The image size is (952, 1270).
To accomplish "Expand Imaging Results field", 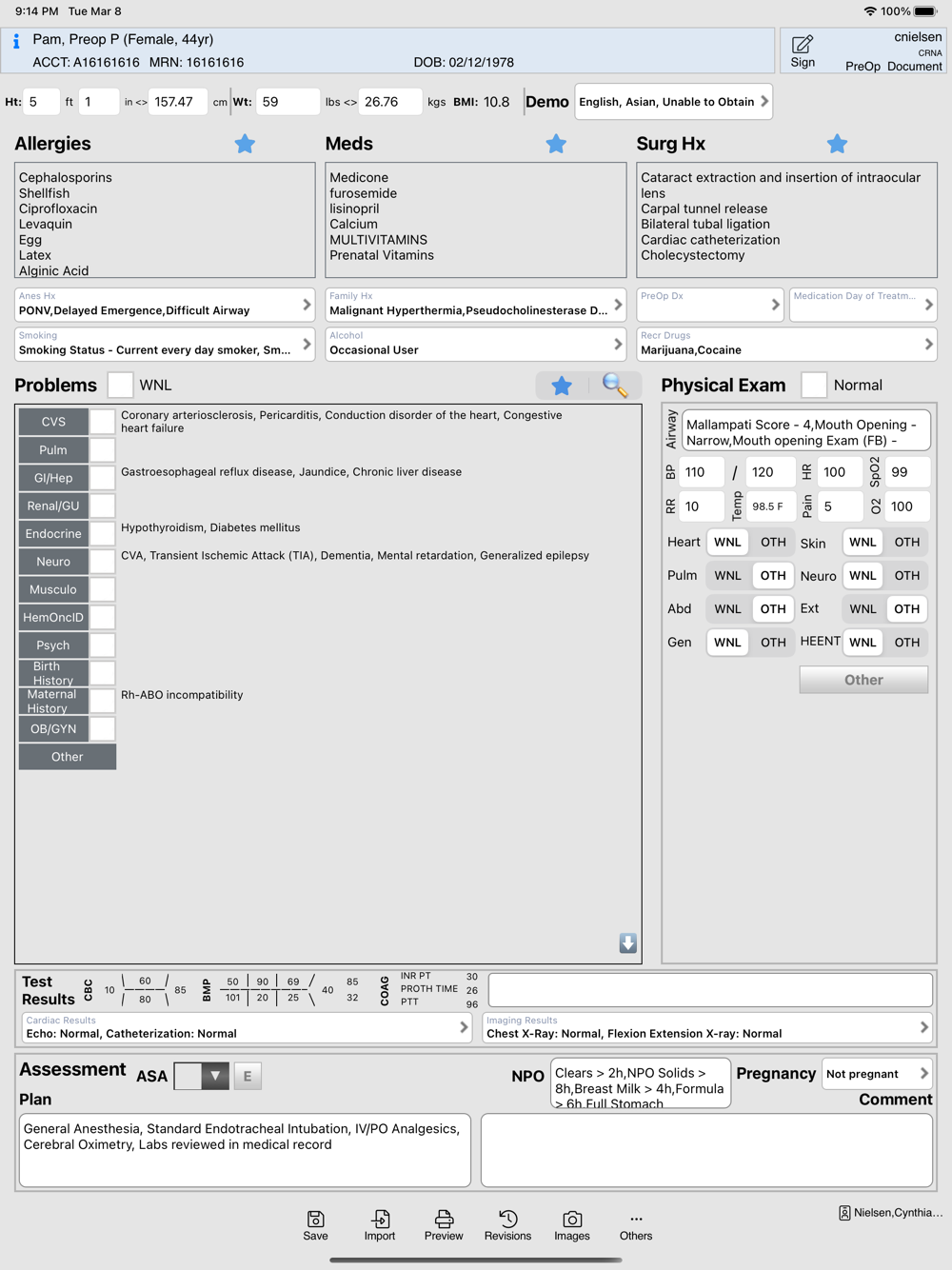I will pos(707,1027).
